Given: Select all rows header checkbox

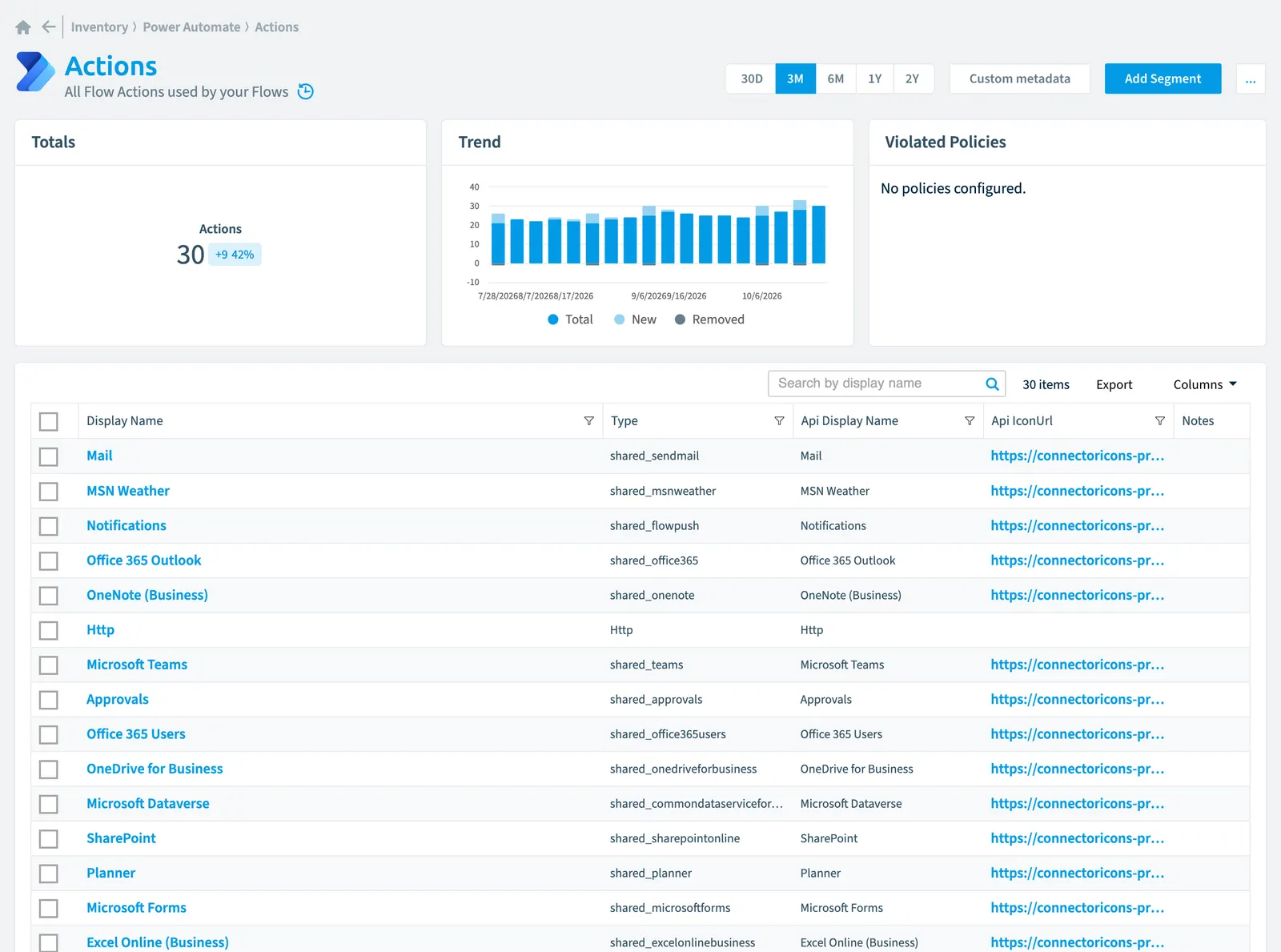Looking at the screenshot, I should tap(49, 421).
